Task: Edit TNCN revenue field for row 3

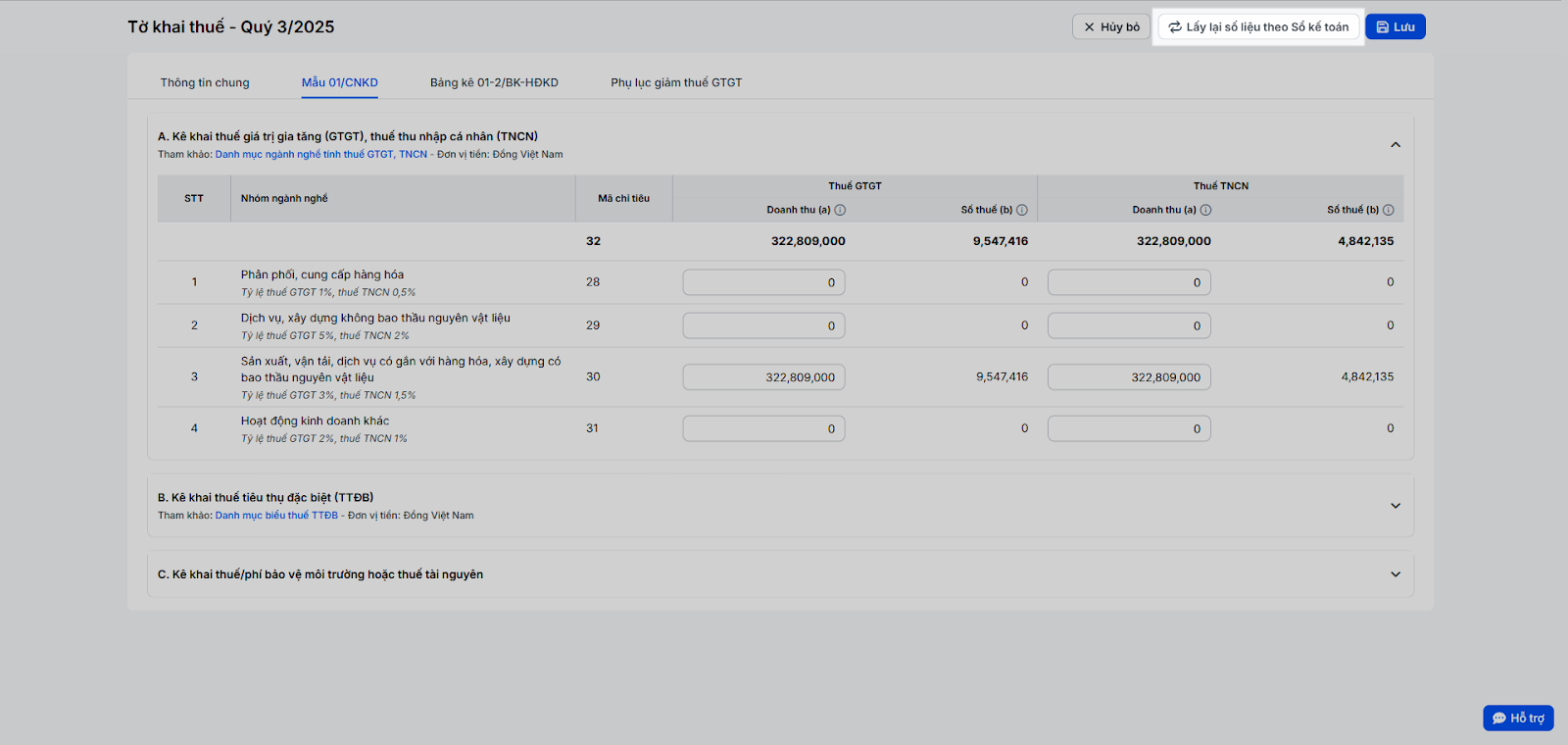Action: pos(1129,377)
